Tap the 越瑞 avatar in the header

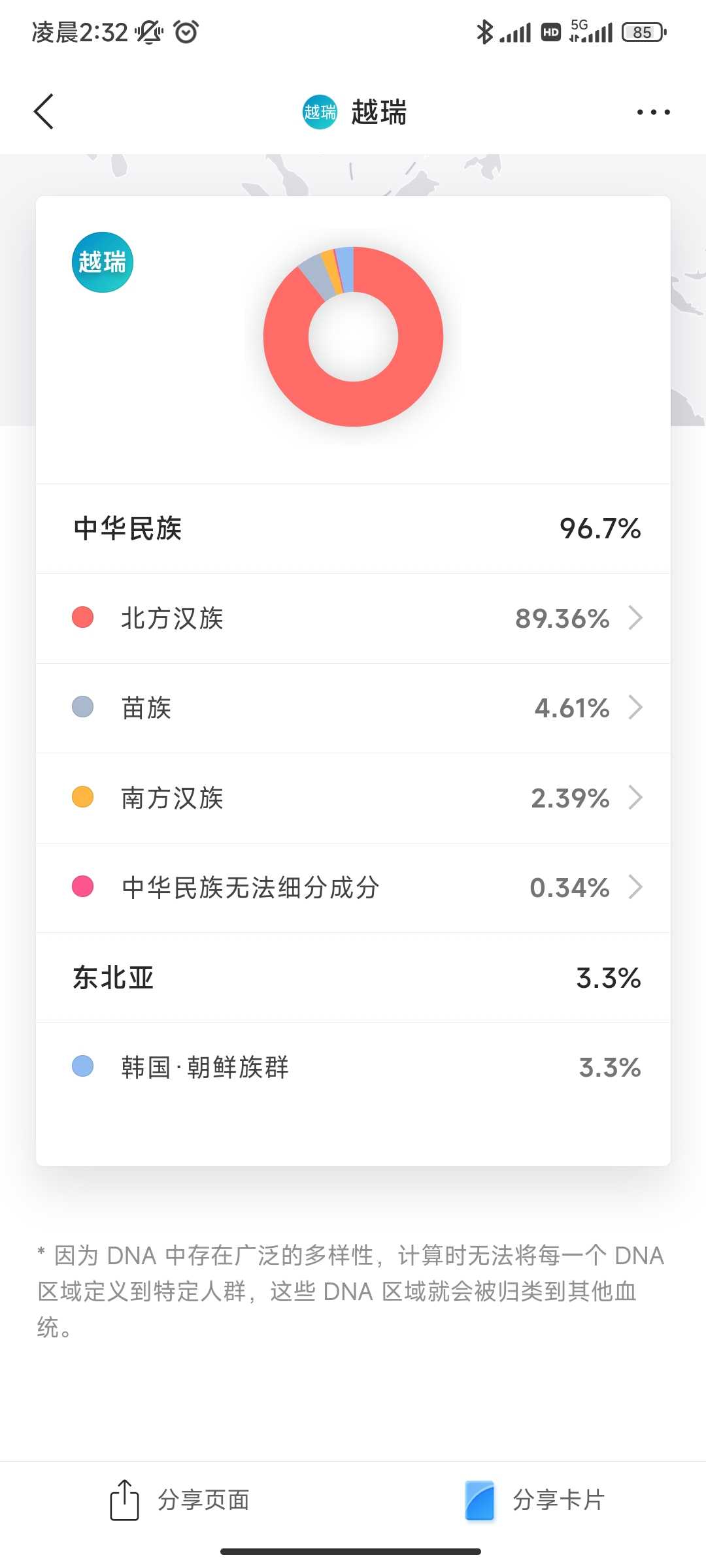(x=320, y=112)
